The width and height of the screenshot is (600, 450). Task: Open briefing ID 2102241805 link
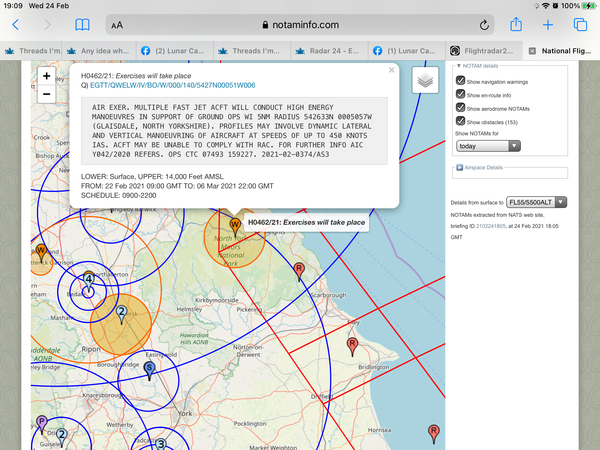coord(491,226)
